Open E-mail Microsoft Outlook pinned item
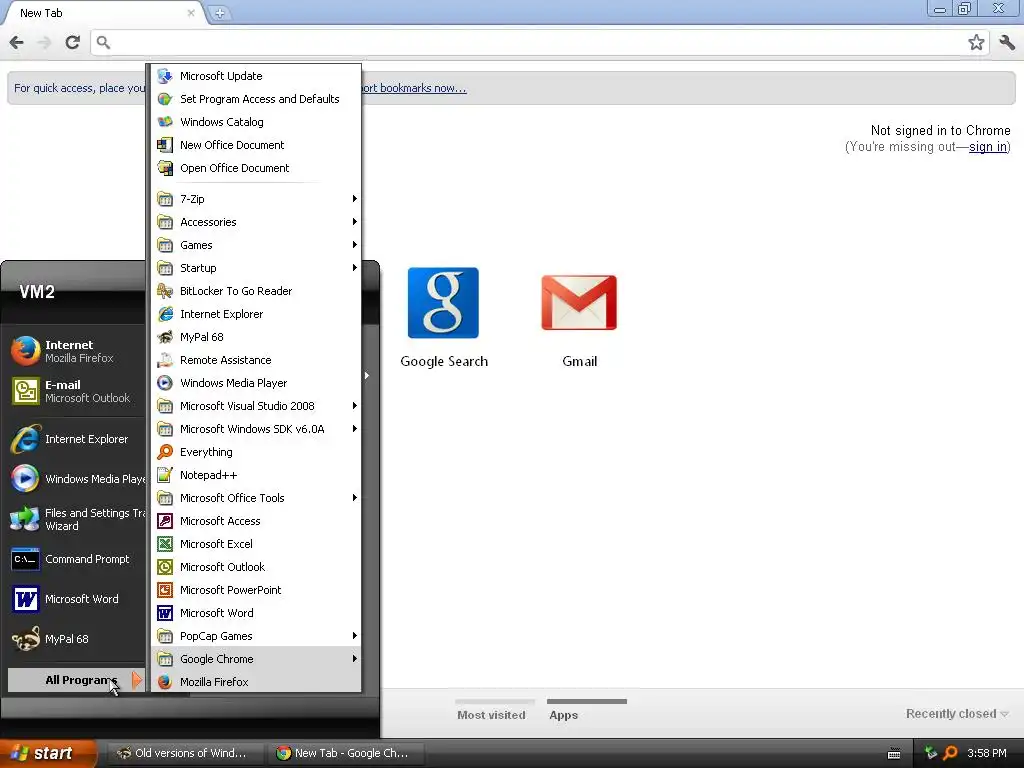1024x768 pixels. (x=77, y=391)
